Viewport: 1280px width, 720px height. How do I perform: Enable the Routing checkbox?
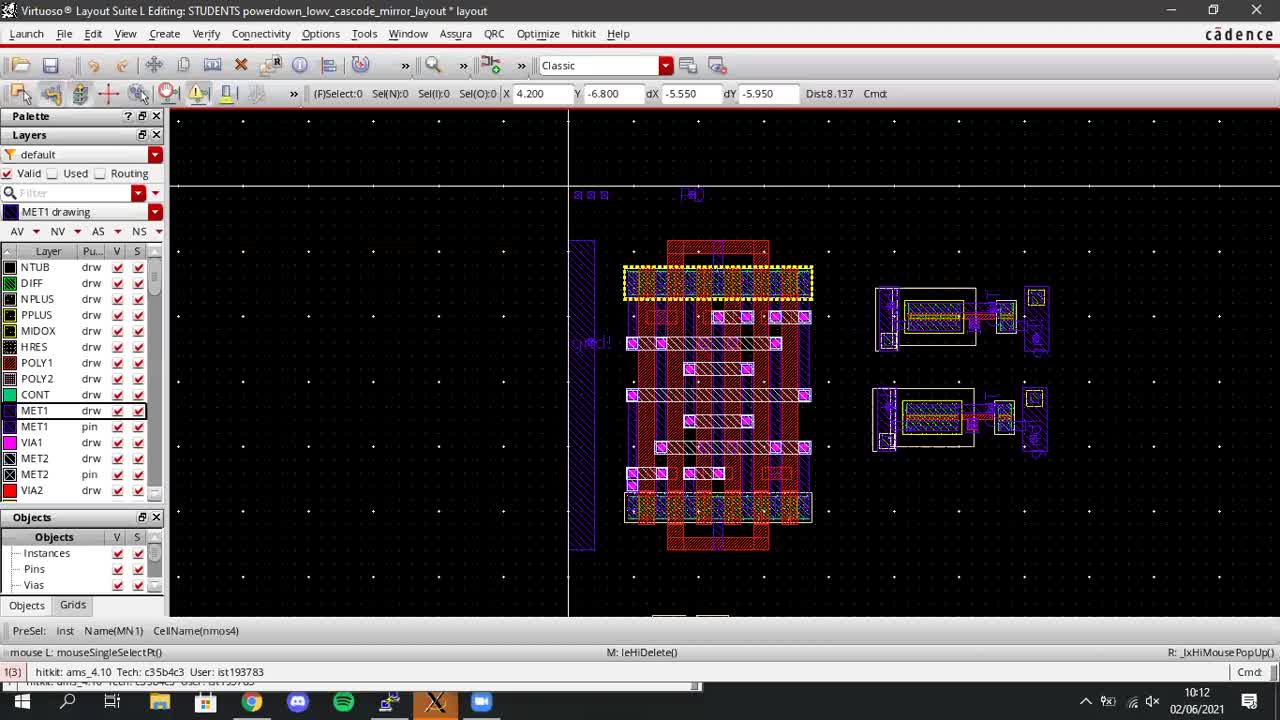[x=100, y=173]
